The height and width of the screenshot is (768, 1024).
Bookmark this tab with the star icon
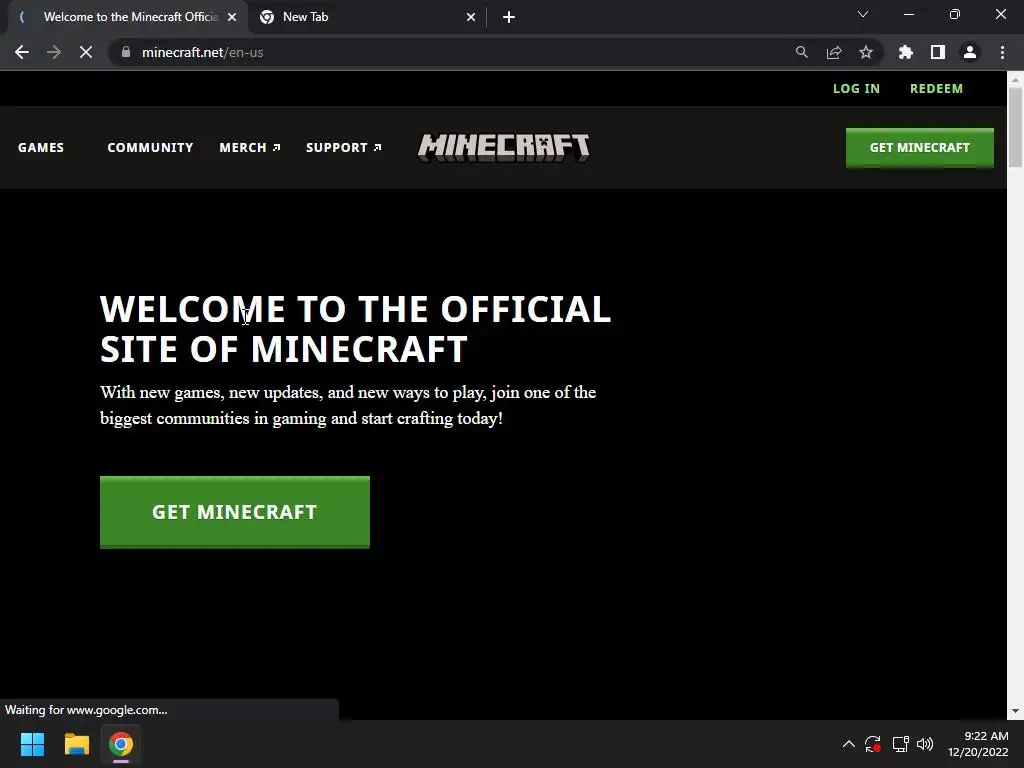point(866,52)
